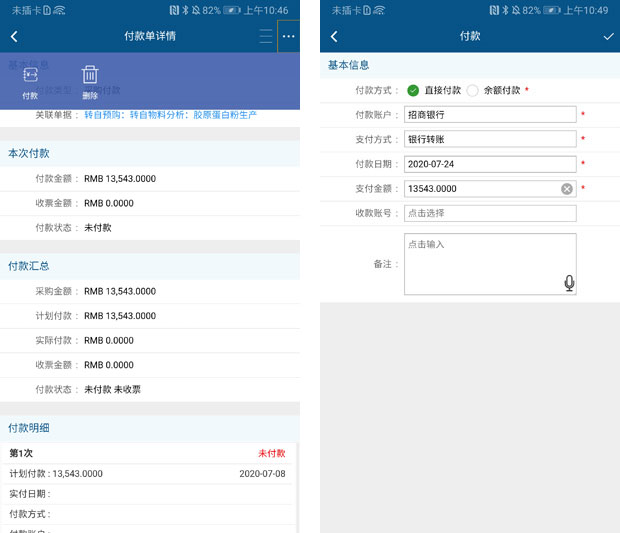The image size is (620, 533).
Task: Tap the list lines icon beside the more menu
Action: (x=265, y=36)
